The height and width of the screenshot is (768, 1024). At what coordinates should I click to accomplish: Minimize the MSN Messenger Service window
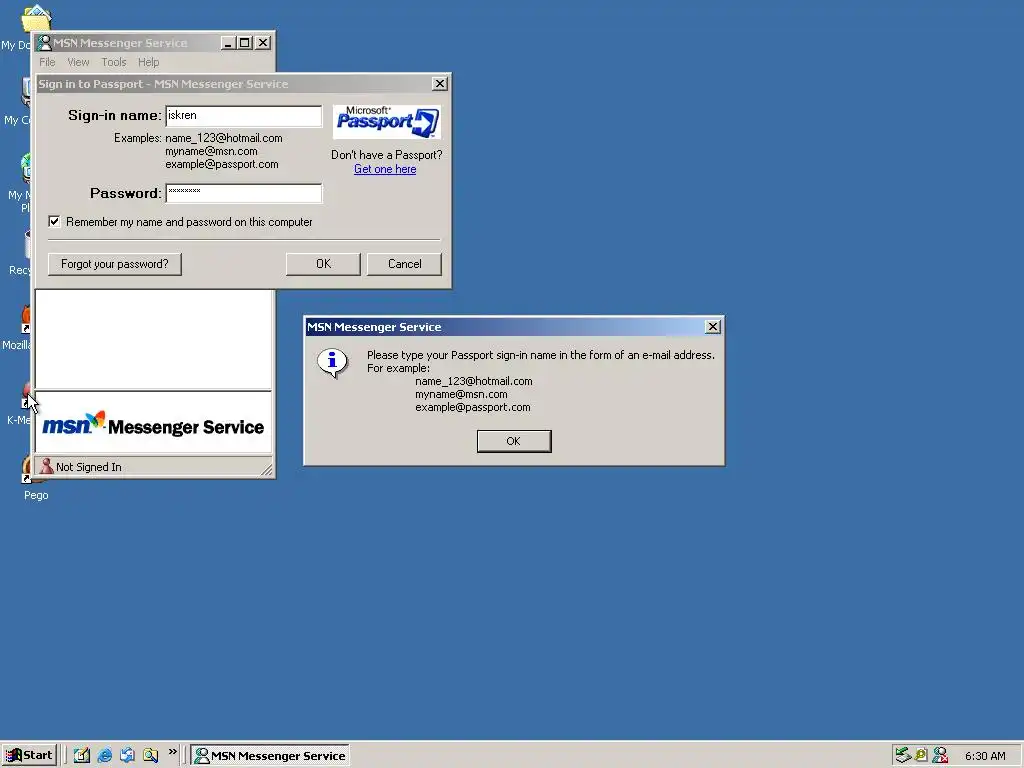click(228, 43)
